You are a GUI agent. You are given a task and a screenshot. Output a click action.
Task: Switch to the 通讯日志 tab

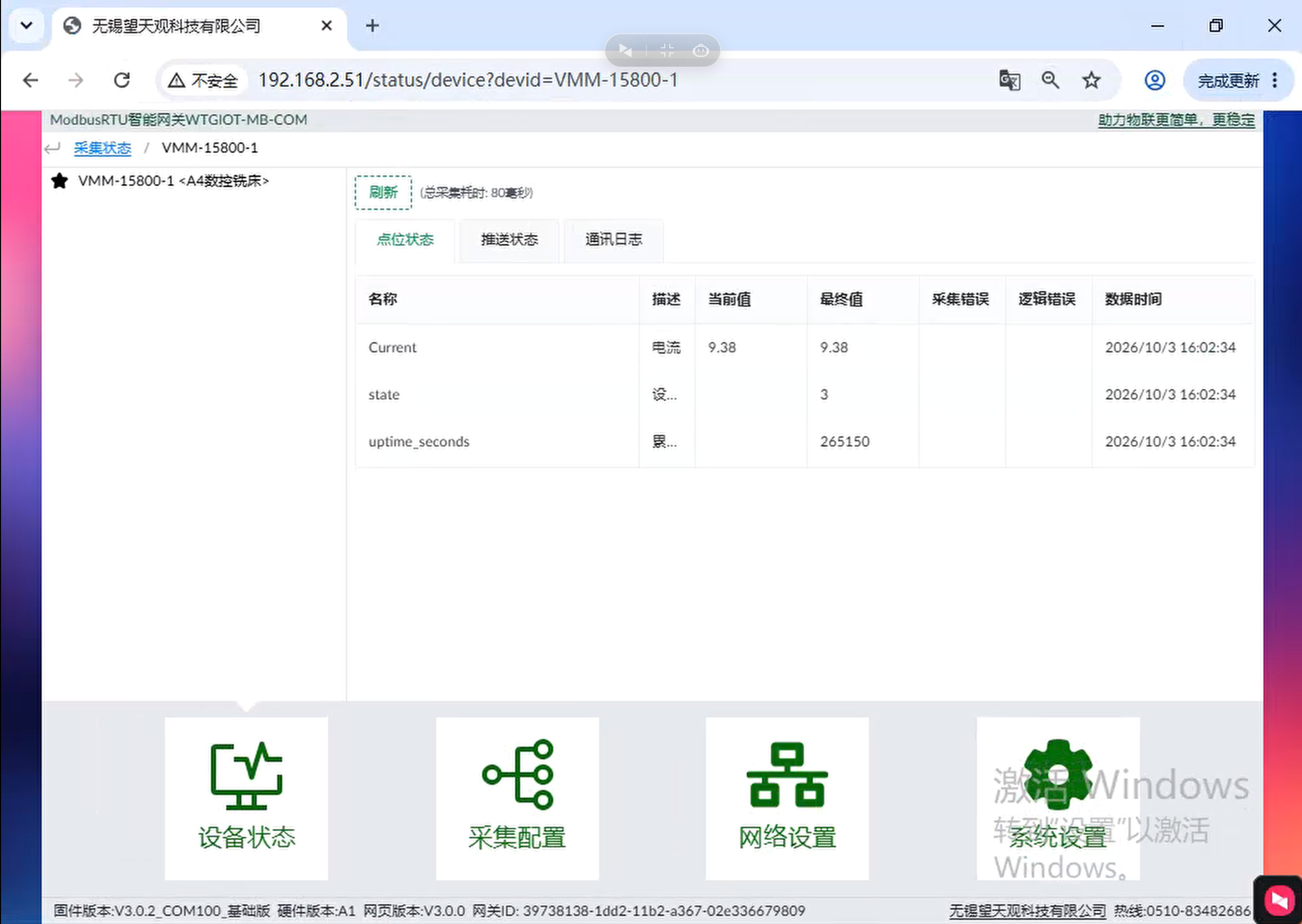613,240
